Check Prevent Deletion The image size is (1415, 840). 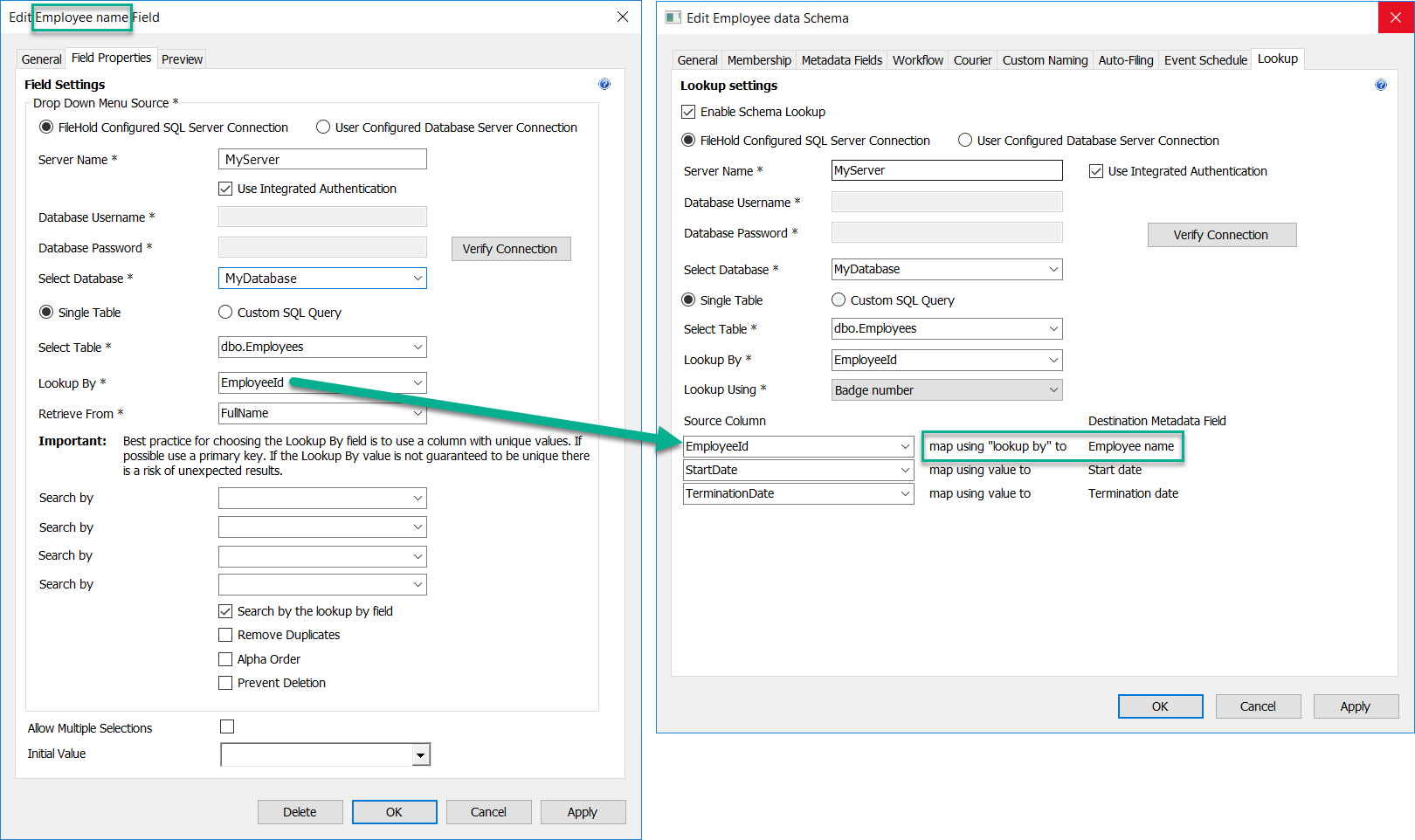click(x=225, y=682)
